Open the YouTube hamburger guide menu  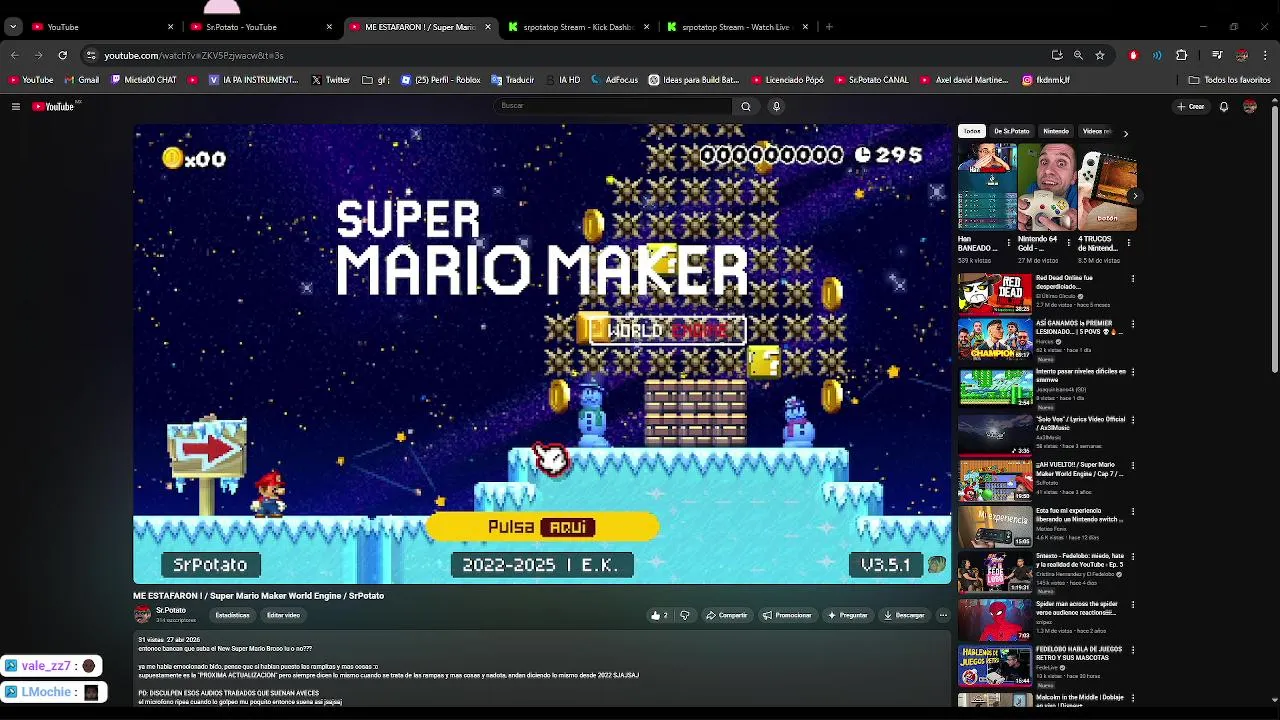click(x=15, y=106)
